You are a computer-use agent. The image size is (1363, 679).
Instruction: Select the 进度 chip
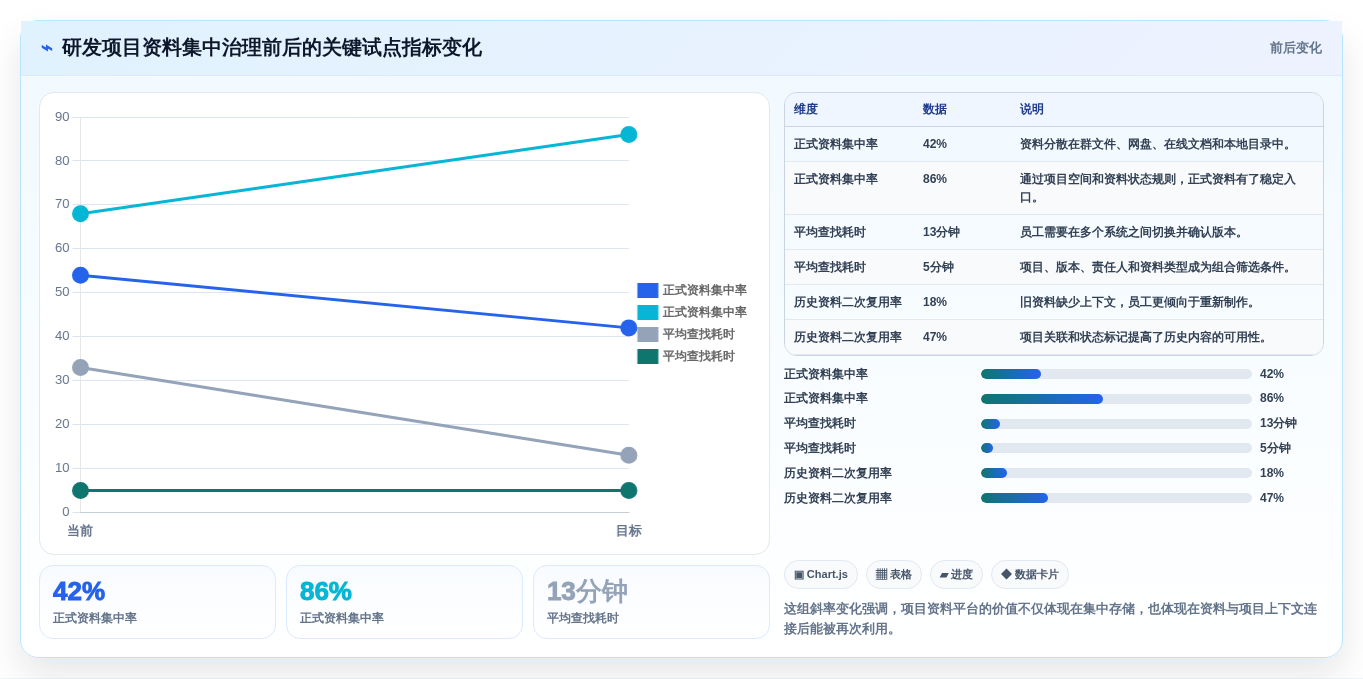click(x=956, y=575)
